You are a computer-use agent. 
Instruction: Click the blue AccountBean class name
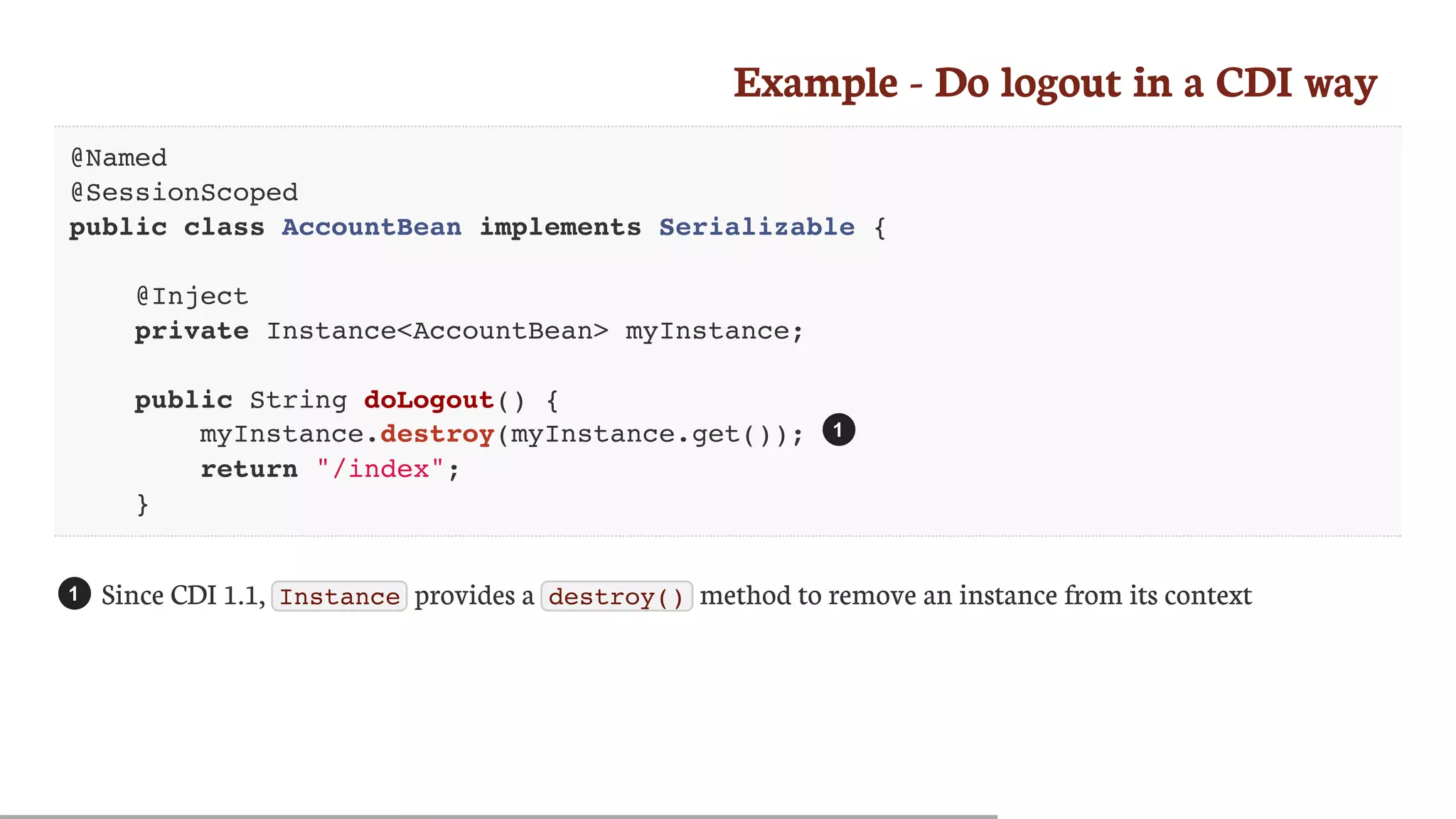[x=371, y=227]
